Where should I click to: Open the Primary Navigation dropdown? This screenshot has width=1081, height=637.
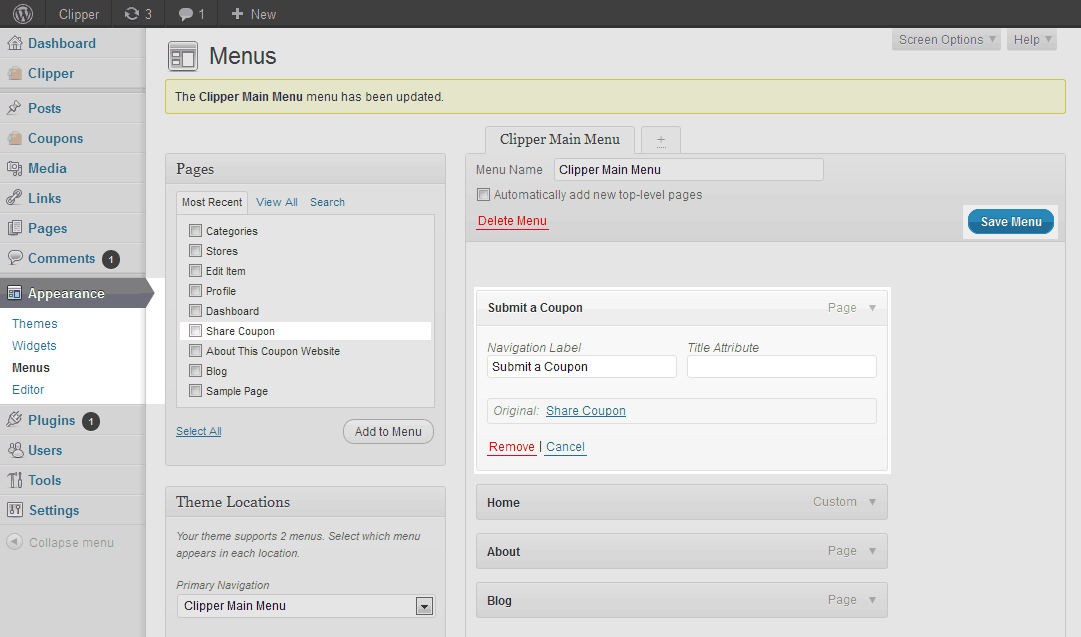pos(424,606)
